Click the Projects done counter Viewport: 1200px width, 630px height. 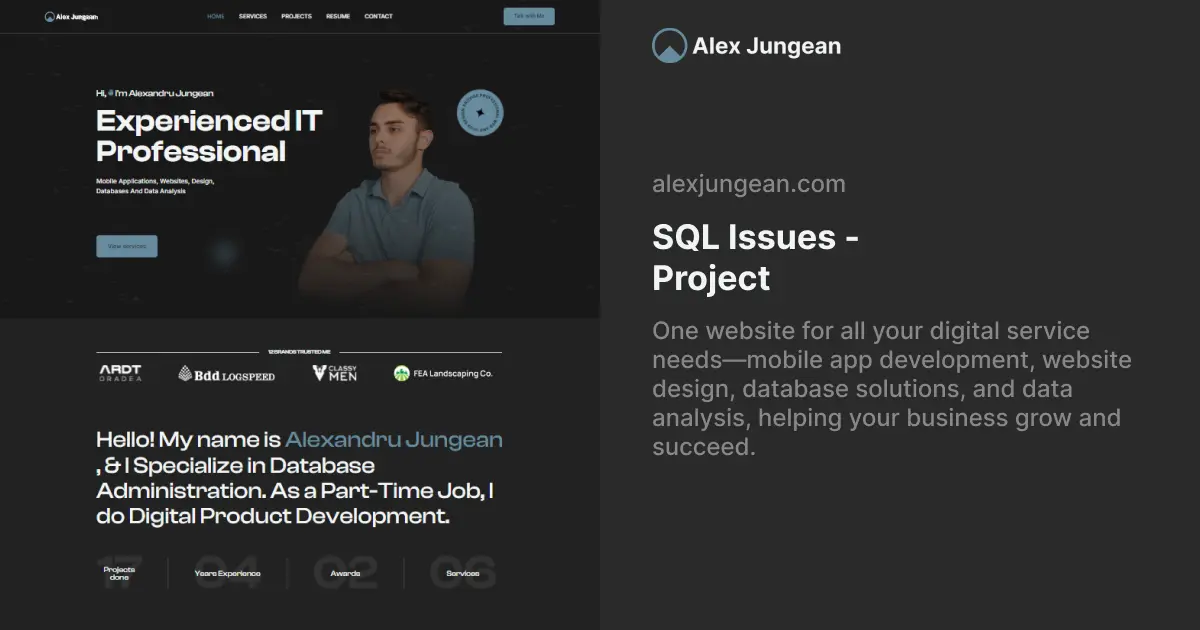pyautogui.click(x=120, y=572)
